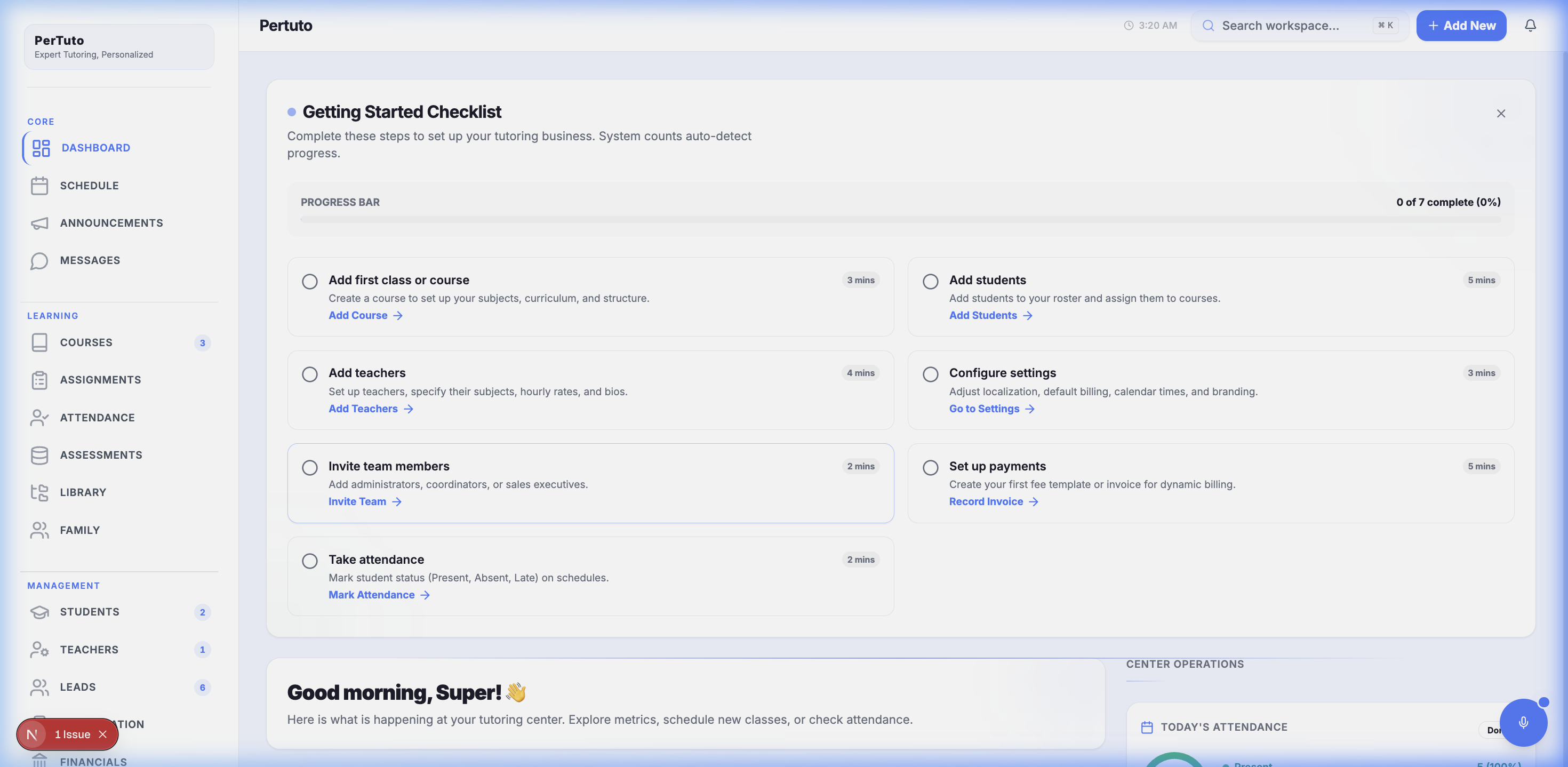The height and width of the screenshot is (767, 1568).
Task: Open Messages in sidebar
Action: pyautogui.click(x=119, y=260)
